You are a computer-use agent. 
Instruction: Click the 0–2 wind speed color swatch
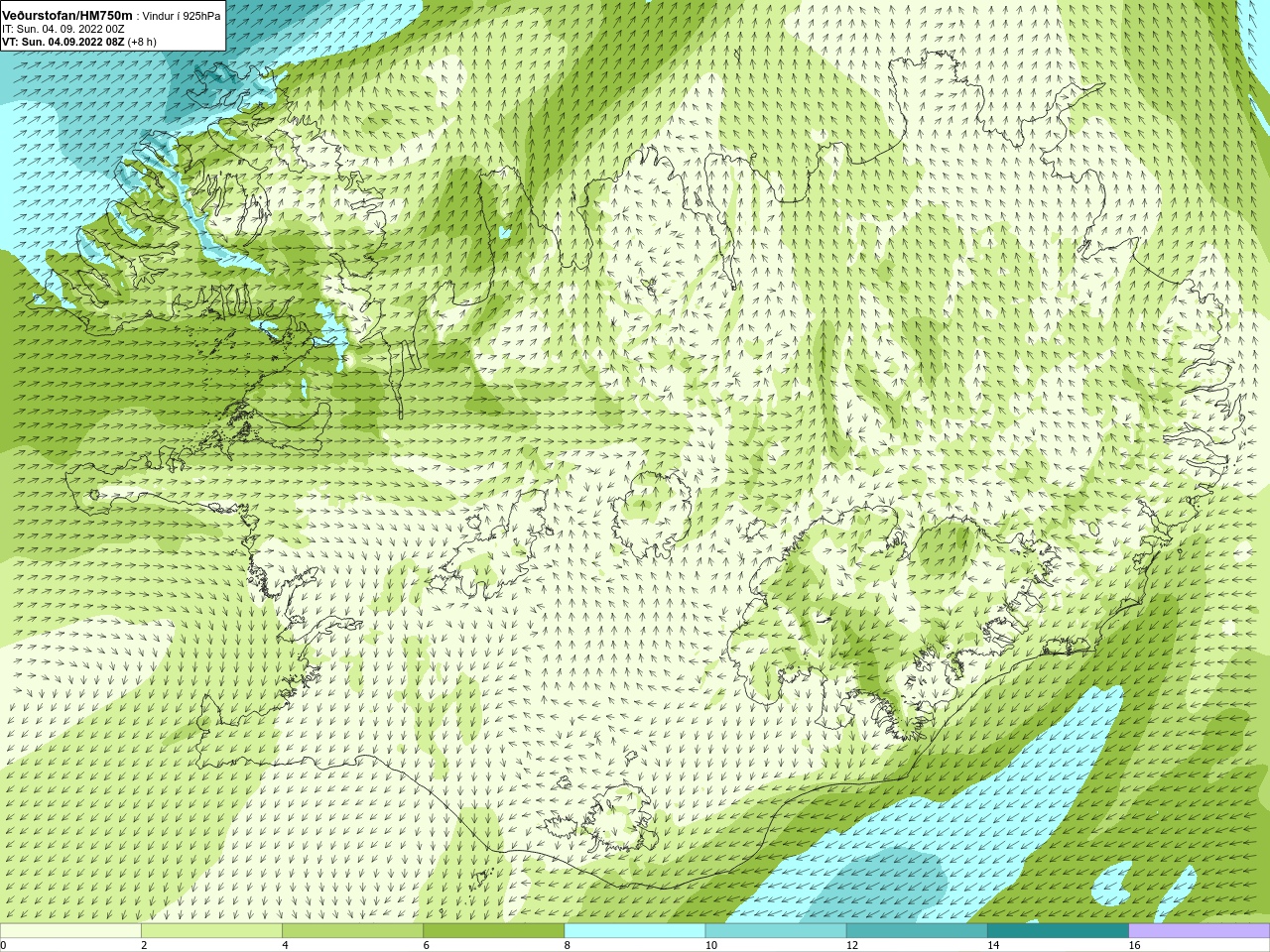[70, 931]
